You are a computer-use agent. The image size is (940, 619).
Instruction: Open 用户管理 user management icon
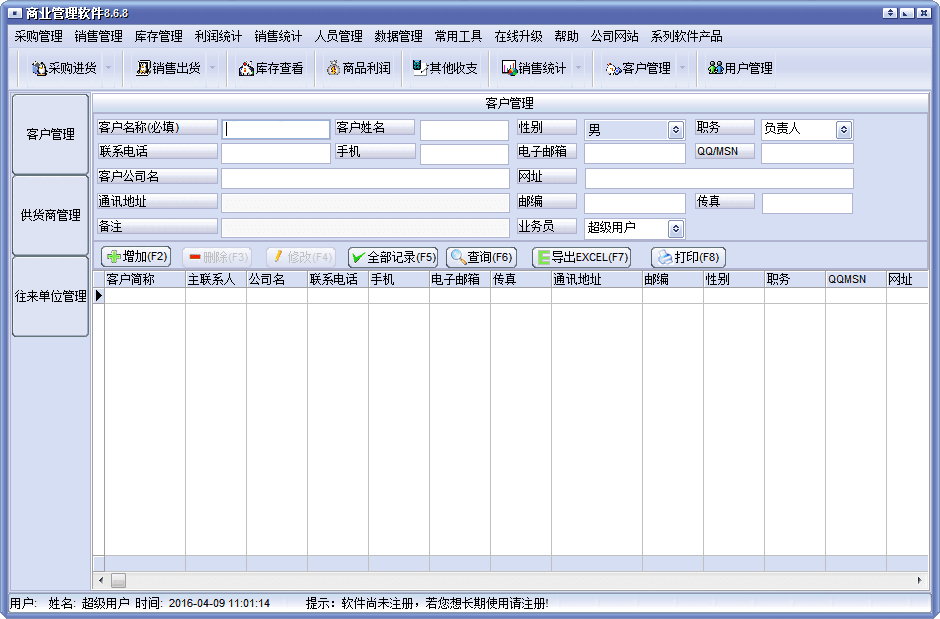point(740,69)
